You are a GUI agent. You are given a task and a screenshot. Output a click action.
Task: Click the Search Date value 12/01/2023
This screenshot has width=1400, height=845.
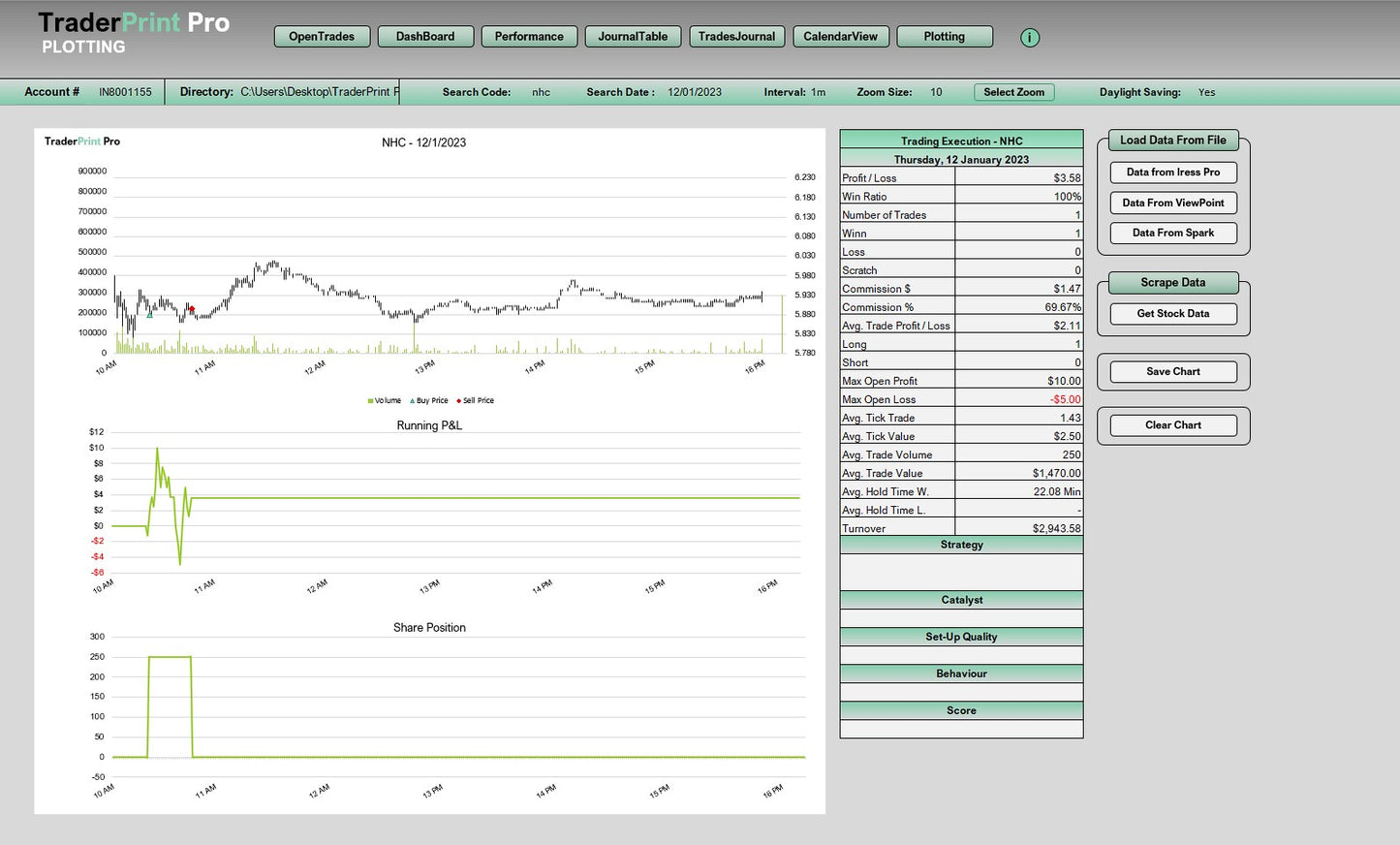(x=695, y=93)
